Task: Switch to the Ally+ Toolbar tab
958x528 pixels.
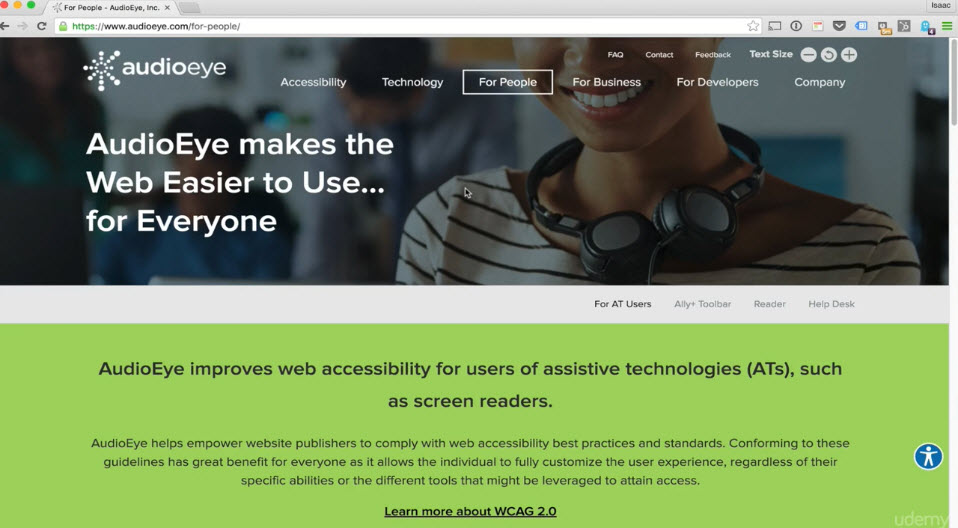Action: pyautogui.click(x=703, y=304)
